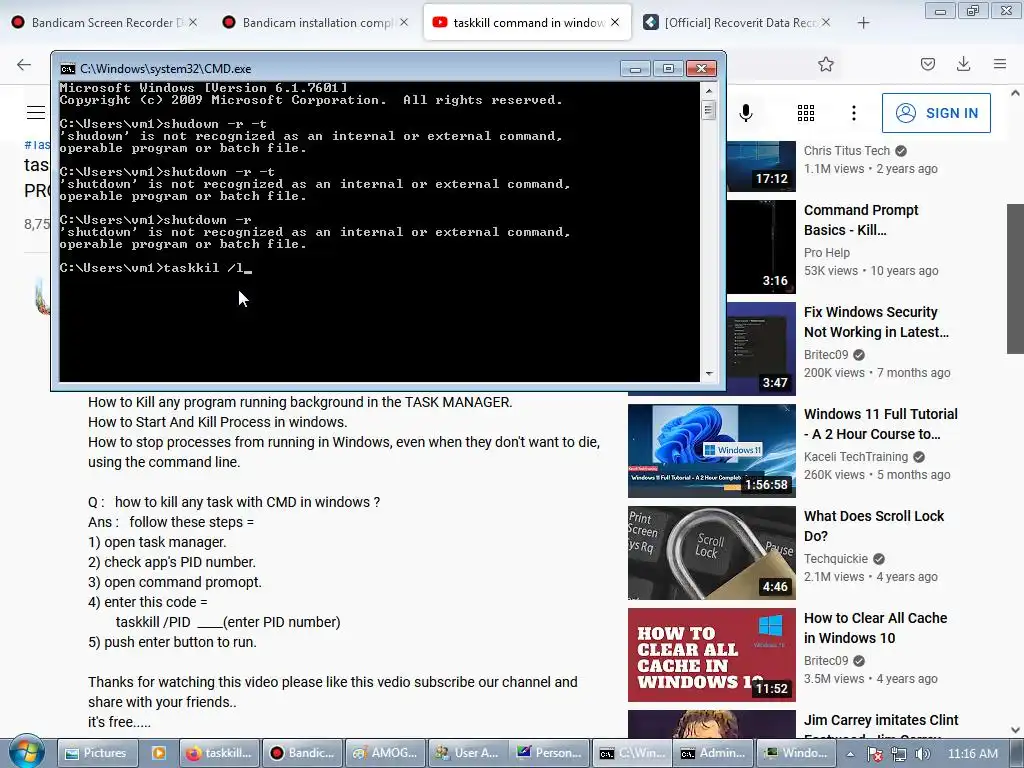
Task: Open CMD window system menu icon
Action: pyautogui.click(x=67, y=69)
